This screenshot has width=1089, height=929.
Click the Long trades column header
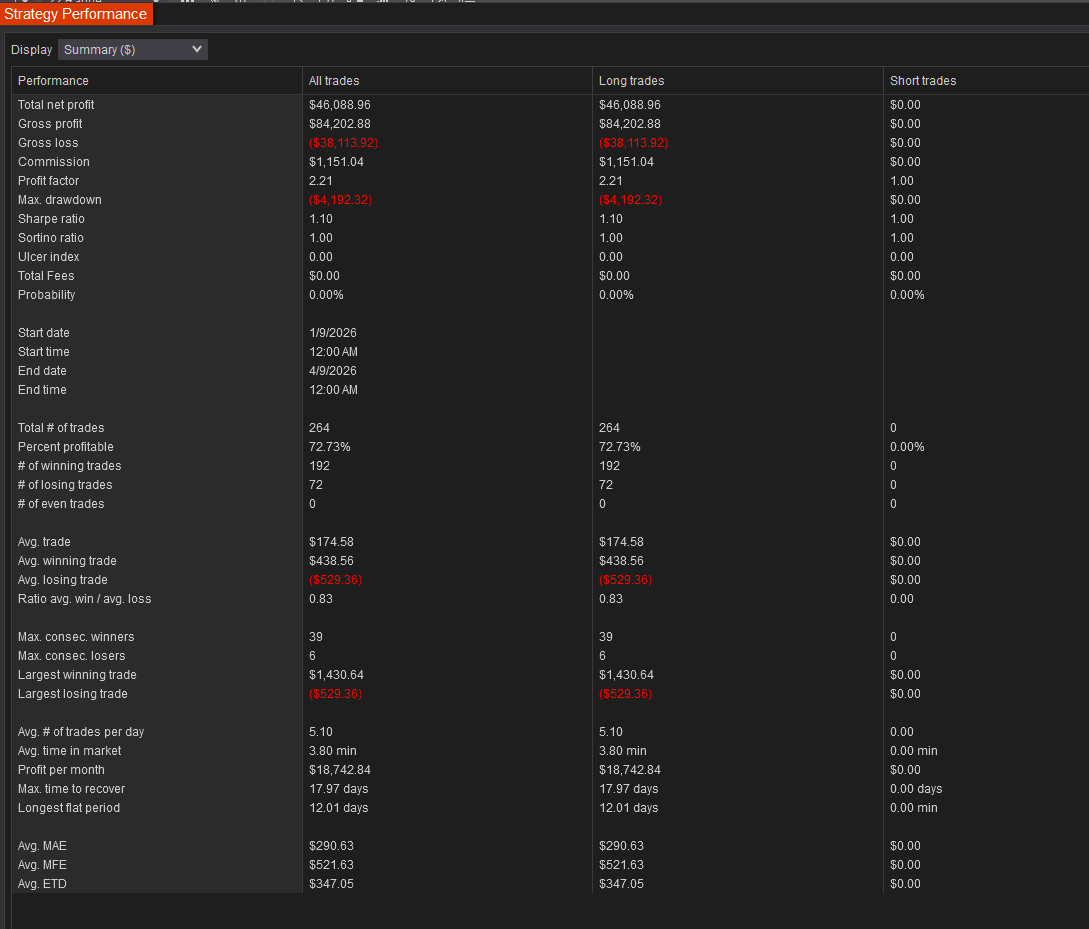(632, 81)
